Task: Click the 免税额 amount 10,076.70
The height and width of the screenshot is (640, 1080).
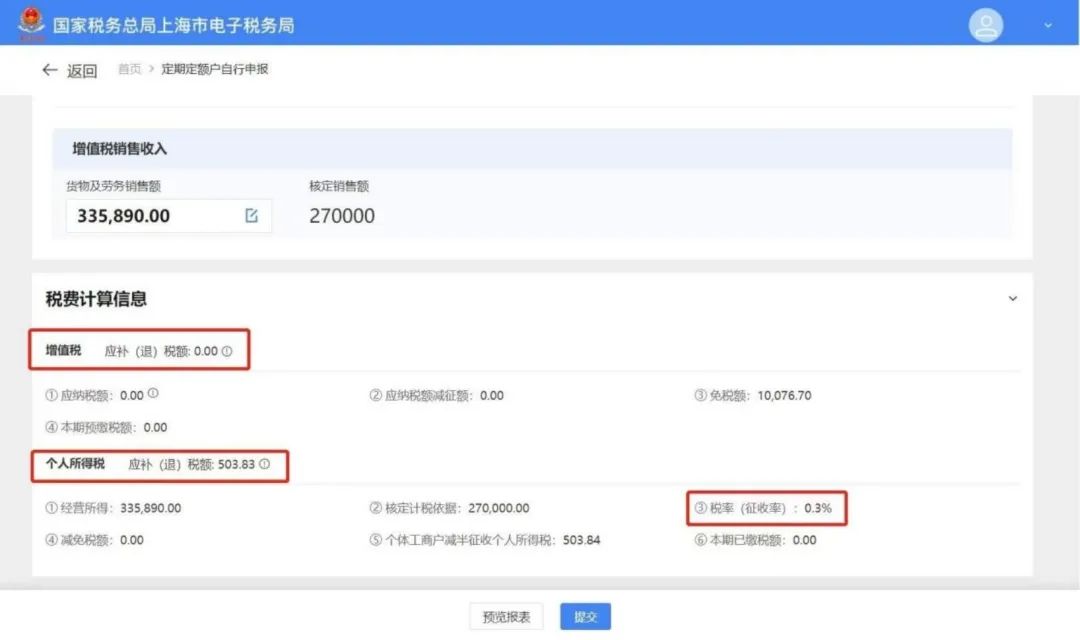Action: 784,394
